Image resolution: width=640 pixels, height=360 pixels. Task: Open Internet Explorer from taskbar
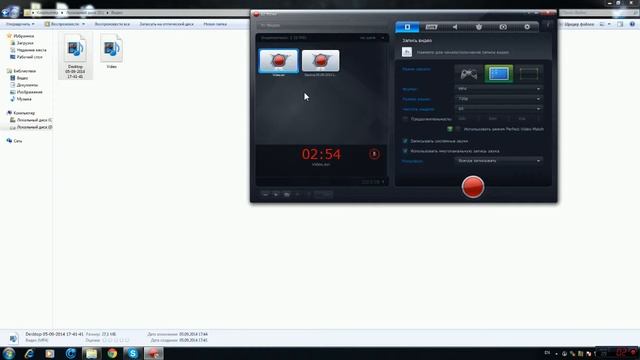coord(29,353)
